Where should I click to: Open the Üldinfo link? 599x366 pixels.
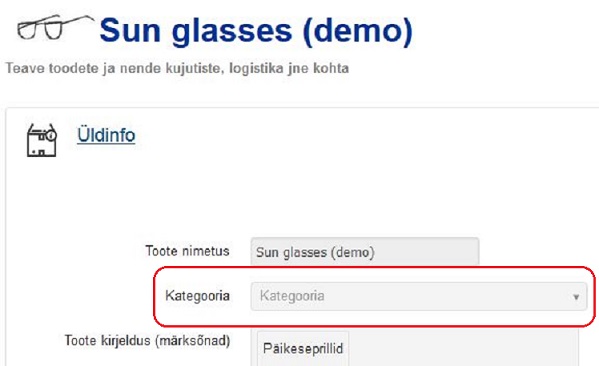coord(106,135)
